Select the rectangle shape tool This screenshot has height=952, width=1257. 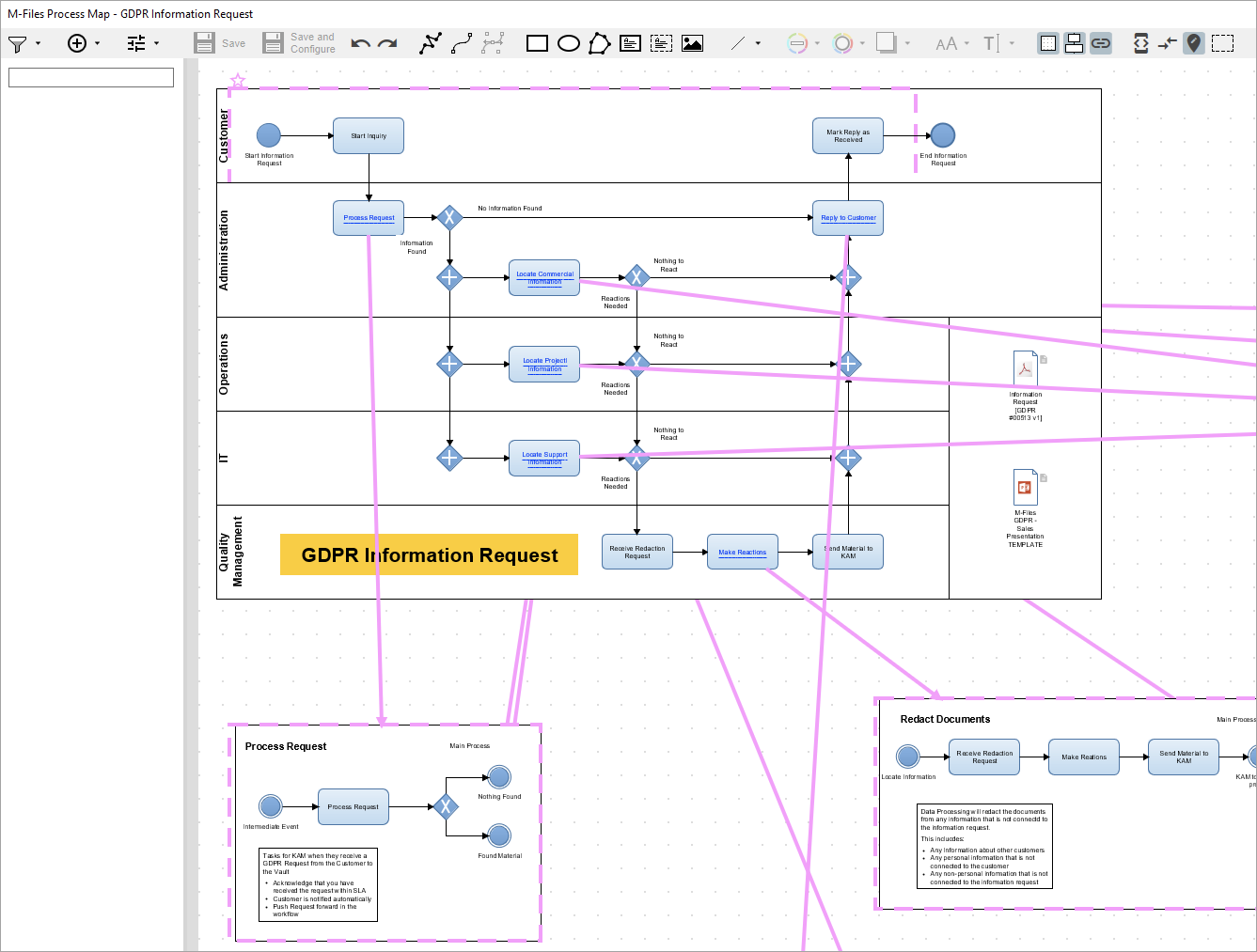pyautogui.click(x=537, y=43)
